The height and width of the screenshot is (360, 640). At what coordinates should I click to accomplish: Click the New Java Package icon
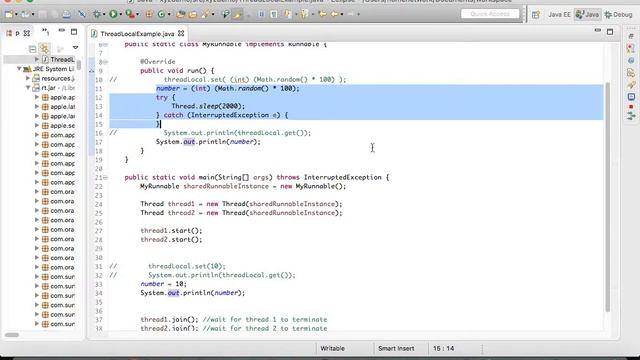point(149,14)
